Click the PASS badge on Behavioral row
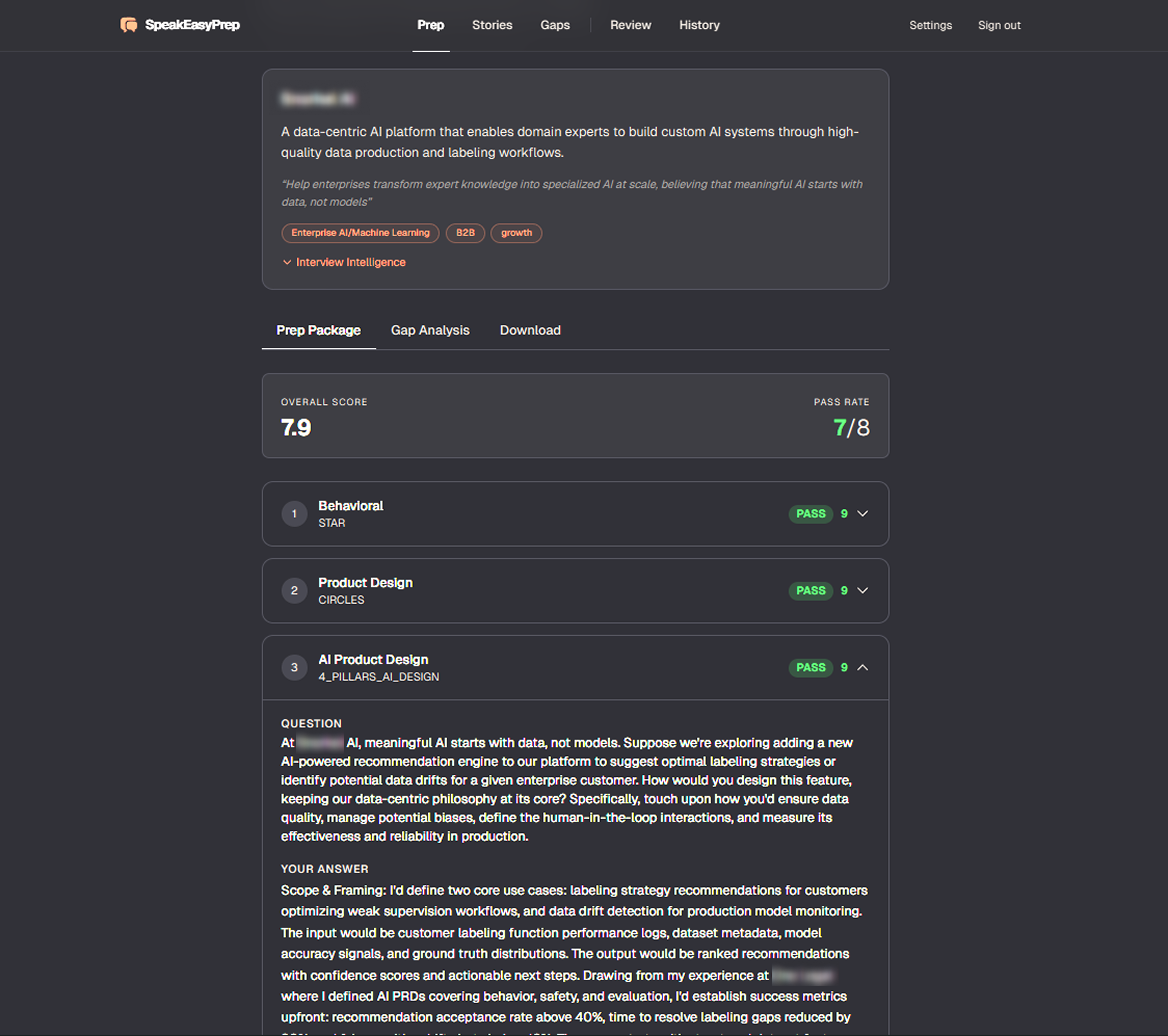 [810, 514]
